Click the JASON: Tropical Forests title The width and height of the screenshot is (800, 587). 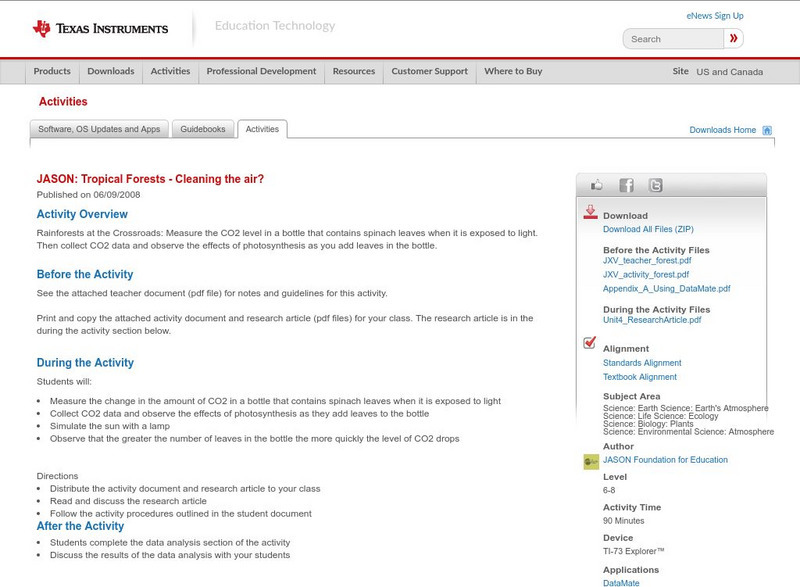click(150, 179)
